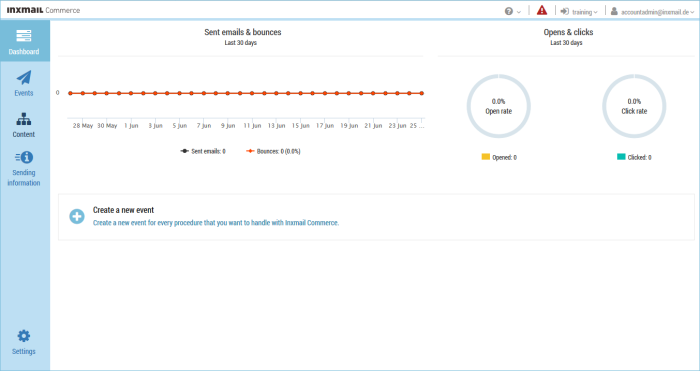Click the login arrow icon beside training
The image size is (700, 371).
click(565, 12)
